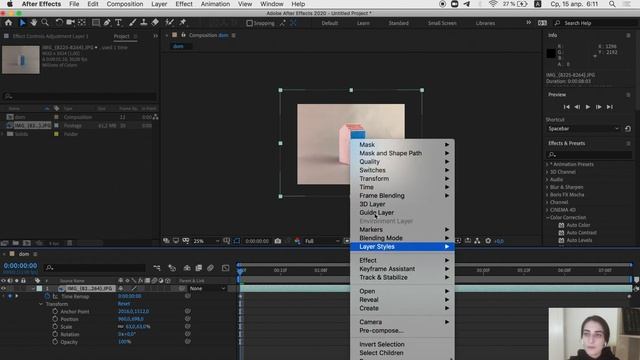Open Spotlight search in the macOS menu bar

coord(612,4)
